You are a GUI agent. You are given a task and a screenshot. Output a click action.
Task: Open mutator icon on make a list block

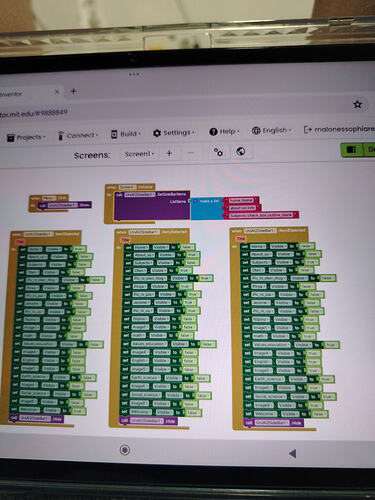click(195, 201)
